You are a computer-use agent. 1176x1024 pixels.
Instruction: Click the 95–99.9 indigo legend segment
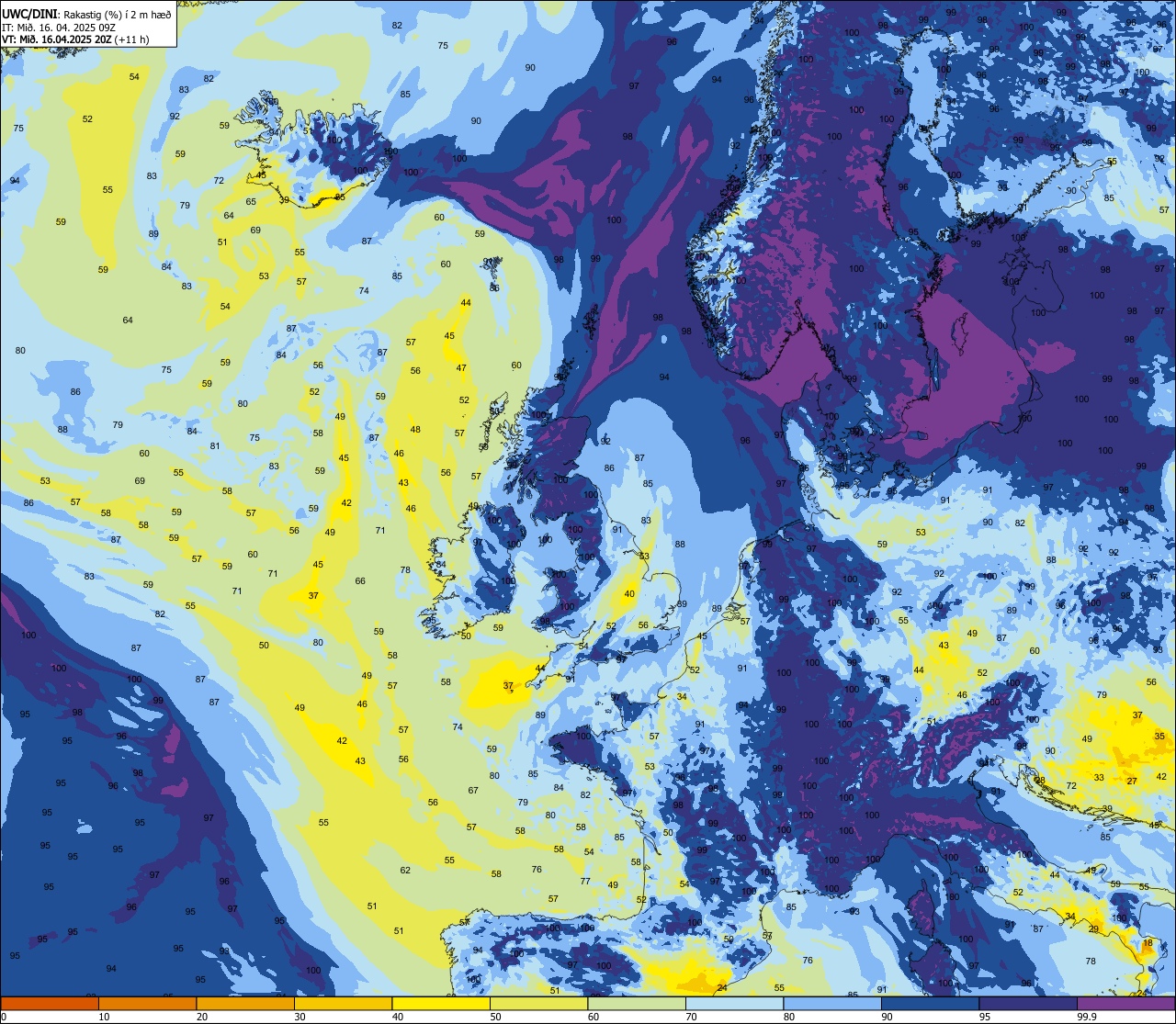tap(1028, 1003)
